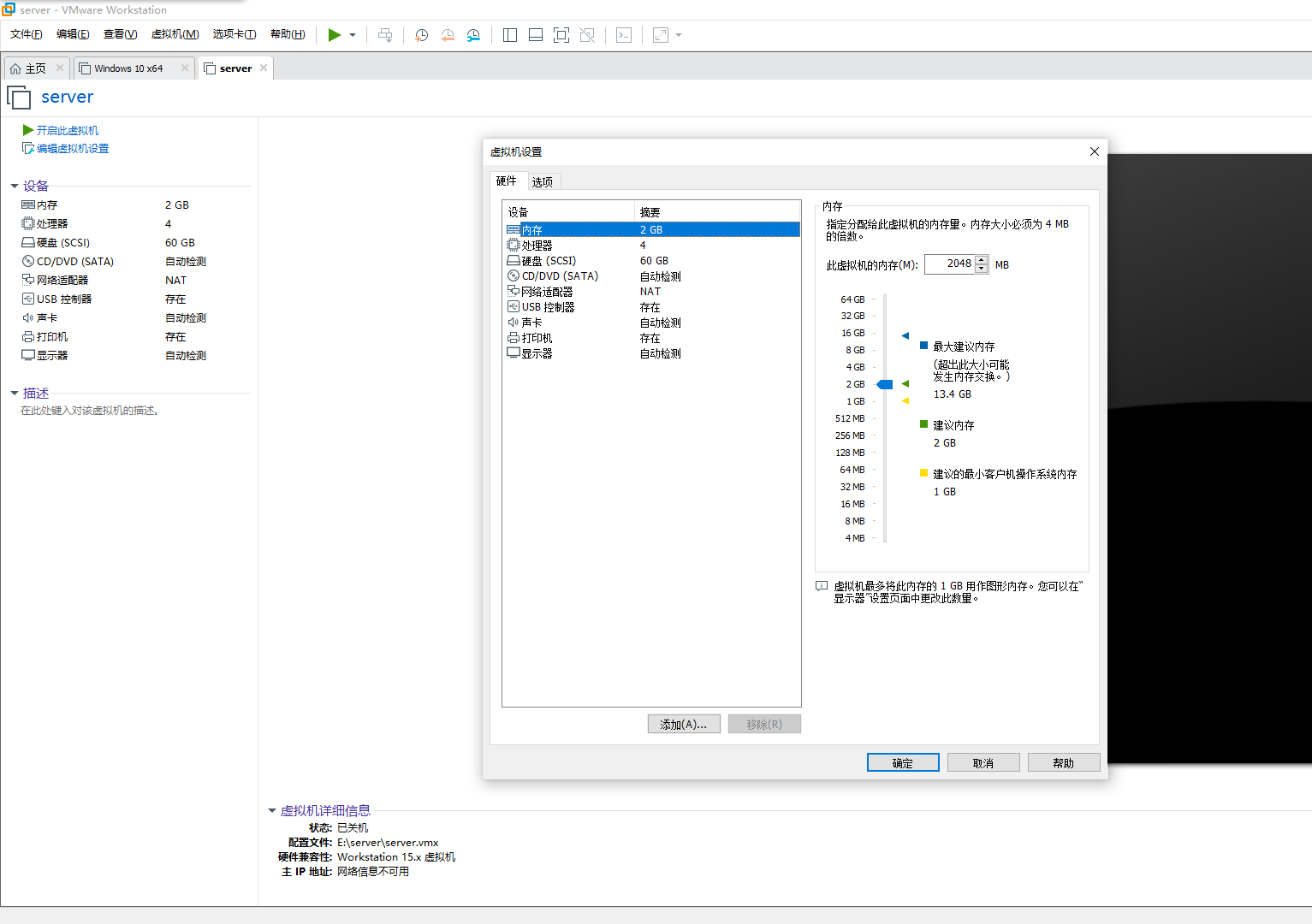Click the 摘要 column header in settings list
This screenshot has height=924, width=1312.
click(717, 211)
